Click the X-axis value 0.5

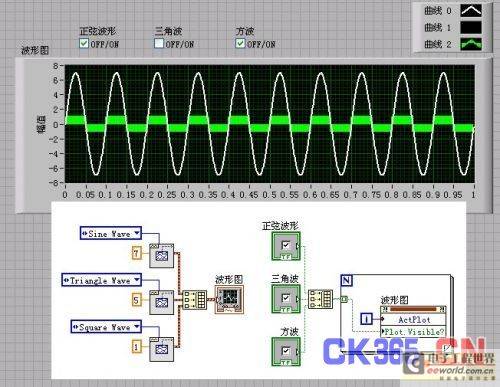(269, 195)
